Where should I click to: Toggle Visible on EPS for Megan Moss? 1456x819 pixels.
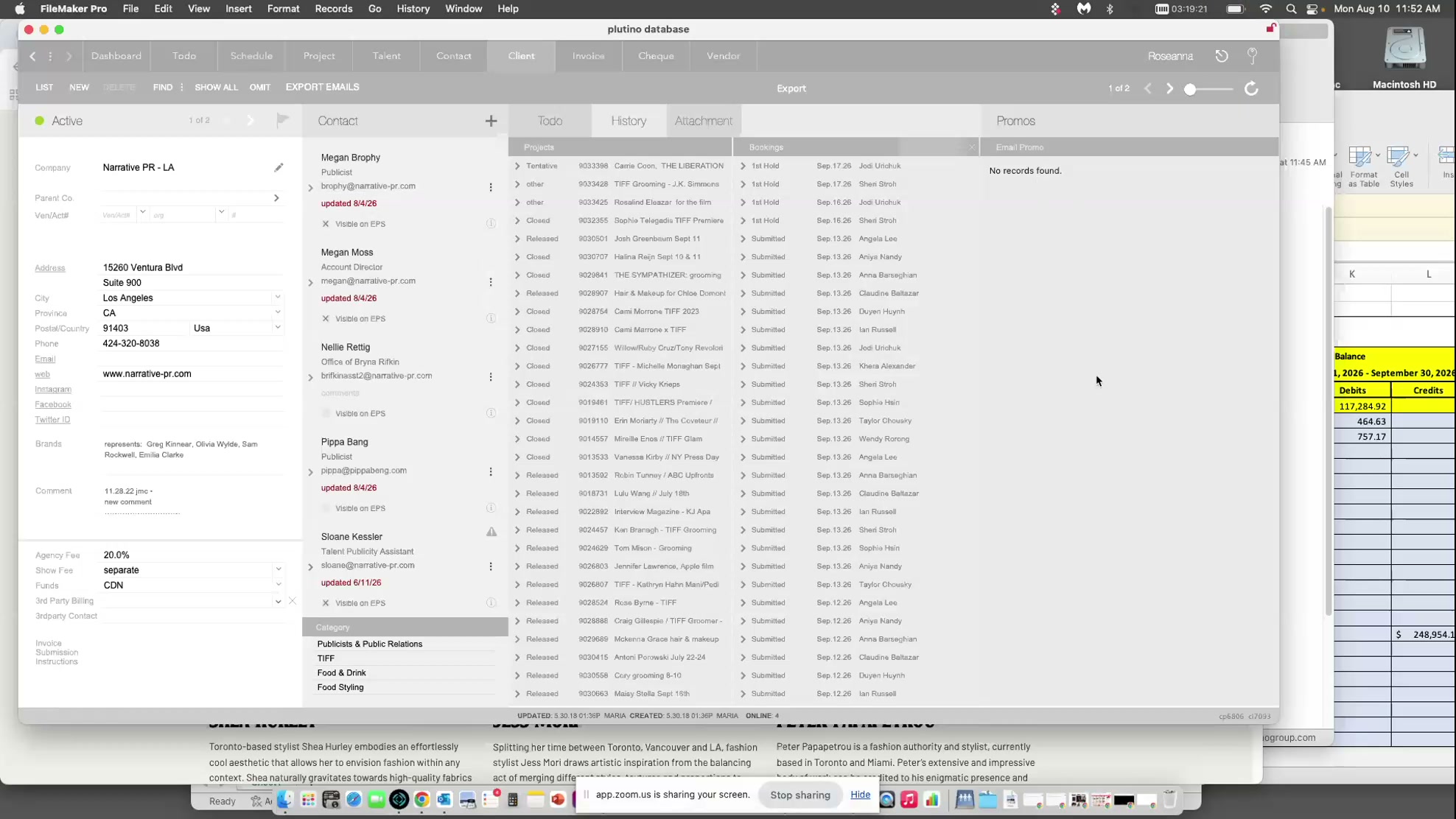click(326, 319)
